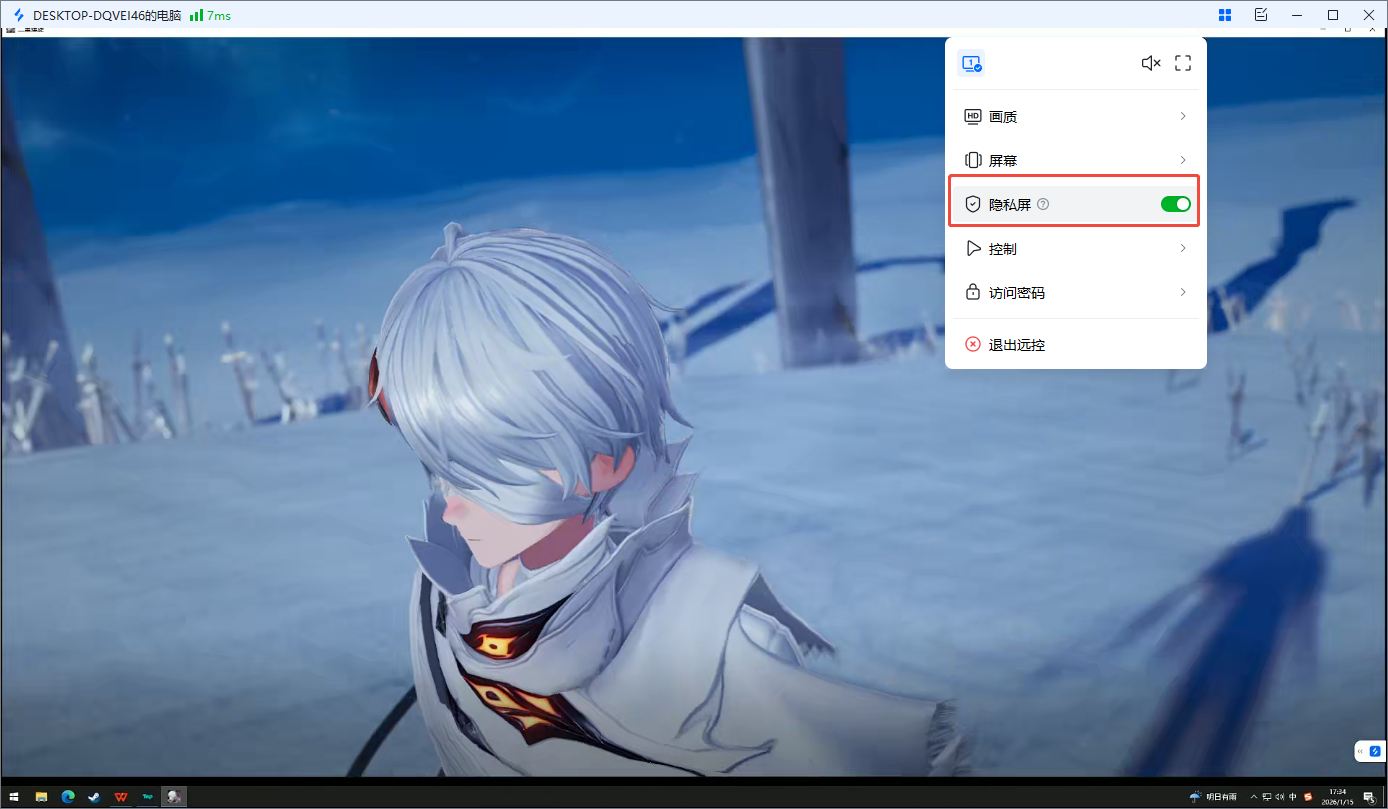Click the collapse arrows floating button at right edge
This screenshot has width=1388, height=809.
[x=1361, y=751]
